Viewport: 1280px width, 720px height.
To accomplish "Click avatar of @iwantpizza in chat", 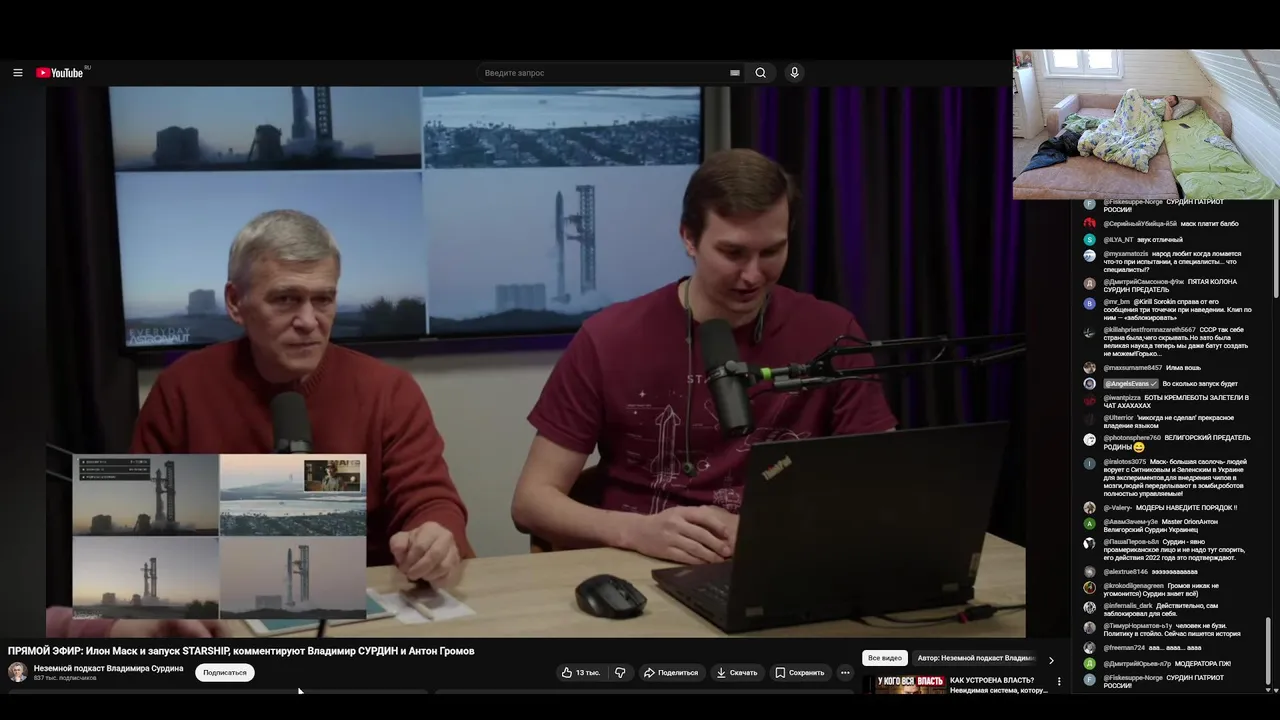I will 1090,399.
